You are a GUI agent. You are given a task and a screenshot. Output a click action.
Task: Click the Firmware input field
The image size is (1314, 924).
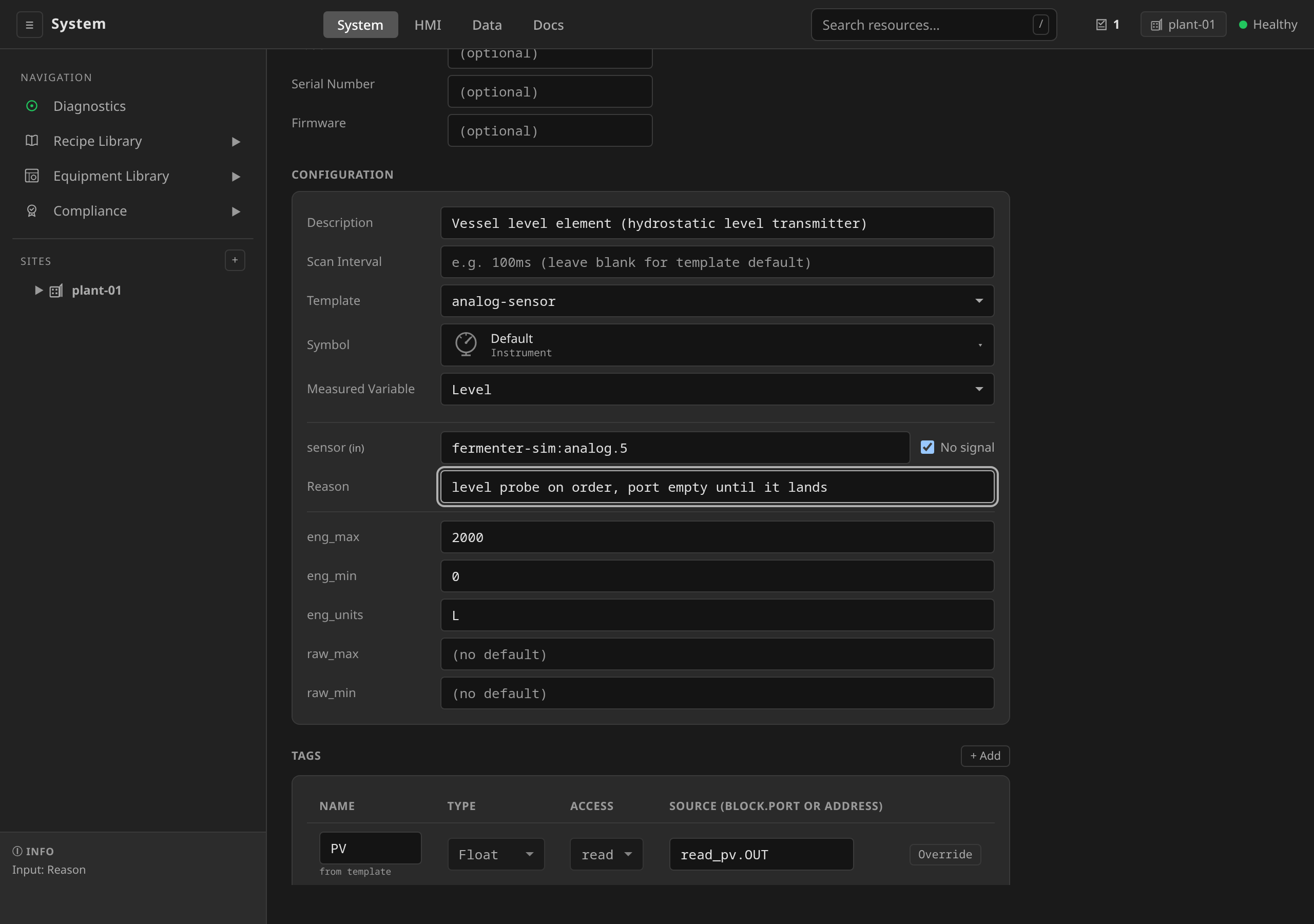(549, 130)
